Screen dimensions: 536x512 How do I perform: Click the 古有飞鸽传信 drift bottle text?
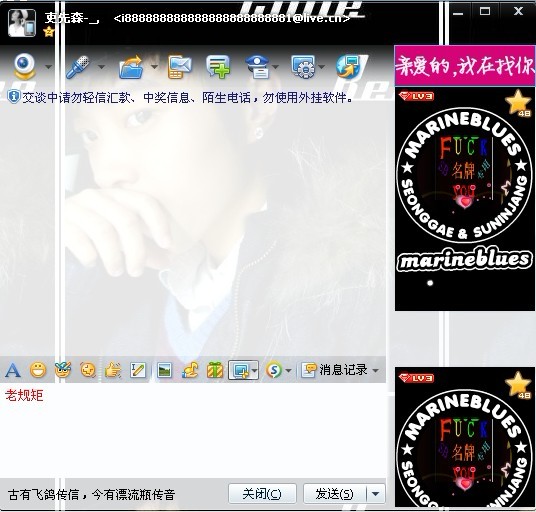[91, 495]
